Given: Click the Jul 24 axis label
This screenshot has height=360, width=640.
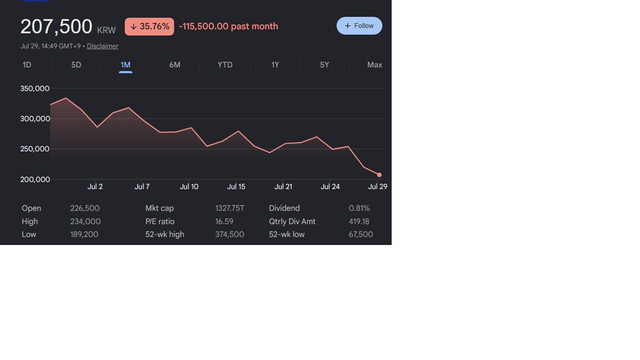Looking at the screenshot, I should pos(330,187).
